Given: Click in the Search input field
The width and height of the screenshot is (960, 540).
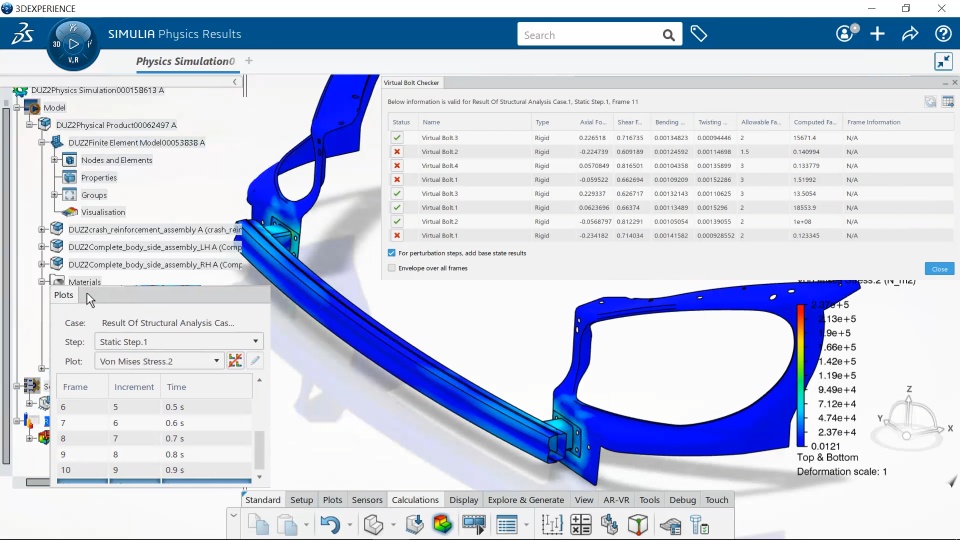Looking at the screenshot, I should (x=588, y=35).
